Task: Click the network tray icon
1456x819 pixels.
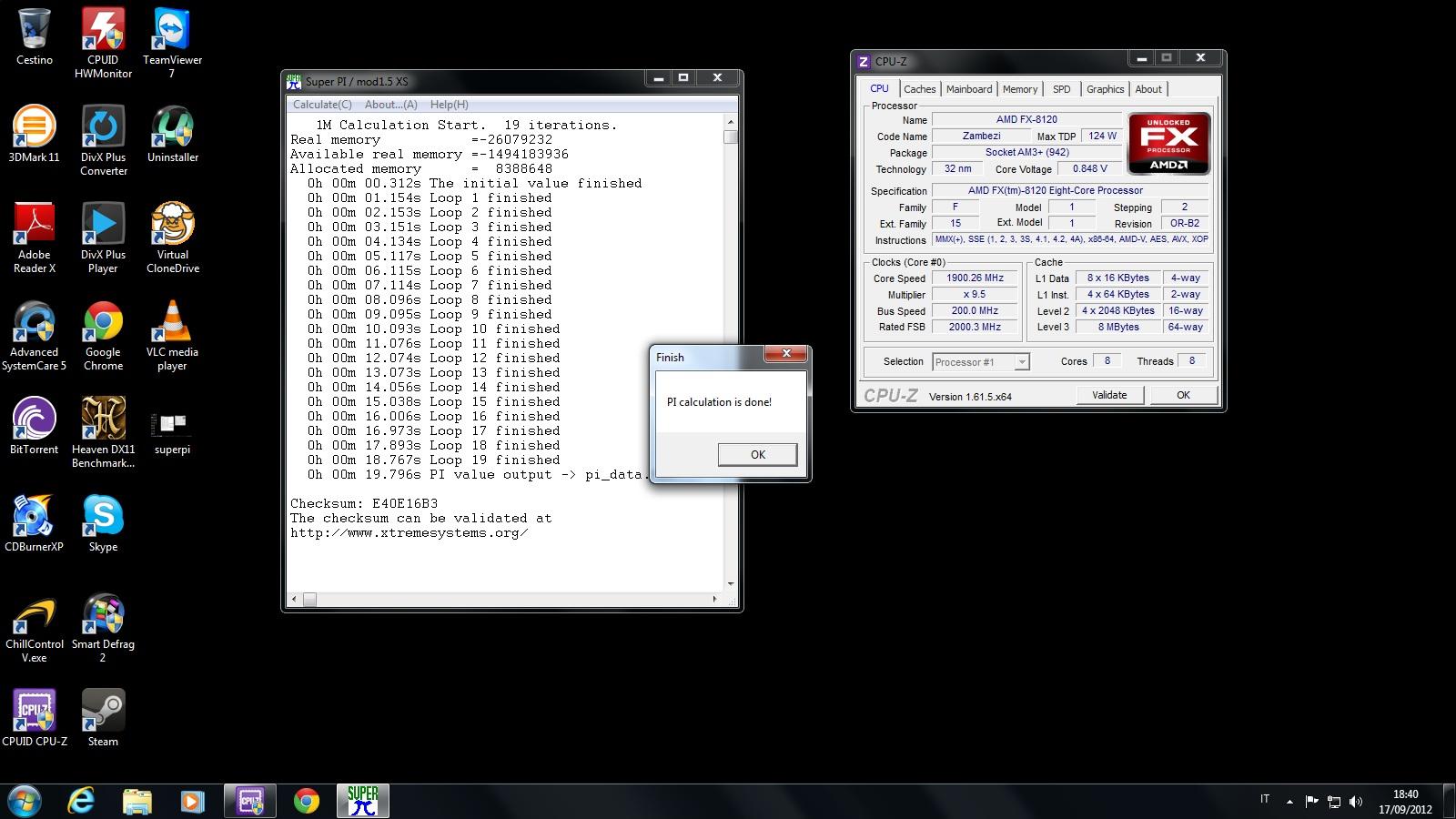Action: [x=1334, y=802]
